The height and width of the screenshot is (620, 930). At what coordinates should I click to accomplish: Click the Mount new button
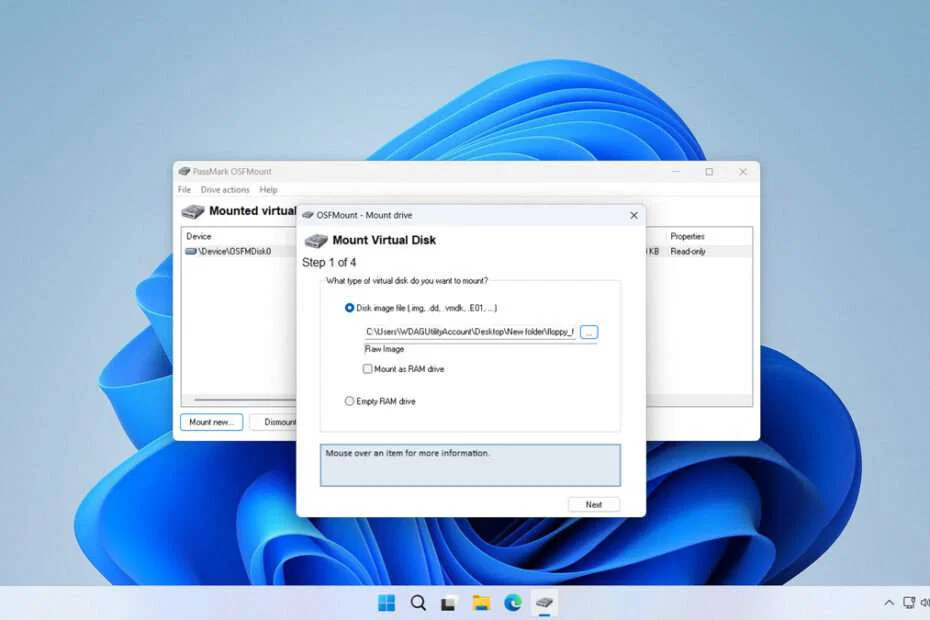tap(210, 422)
